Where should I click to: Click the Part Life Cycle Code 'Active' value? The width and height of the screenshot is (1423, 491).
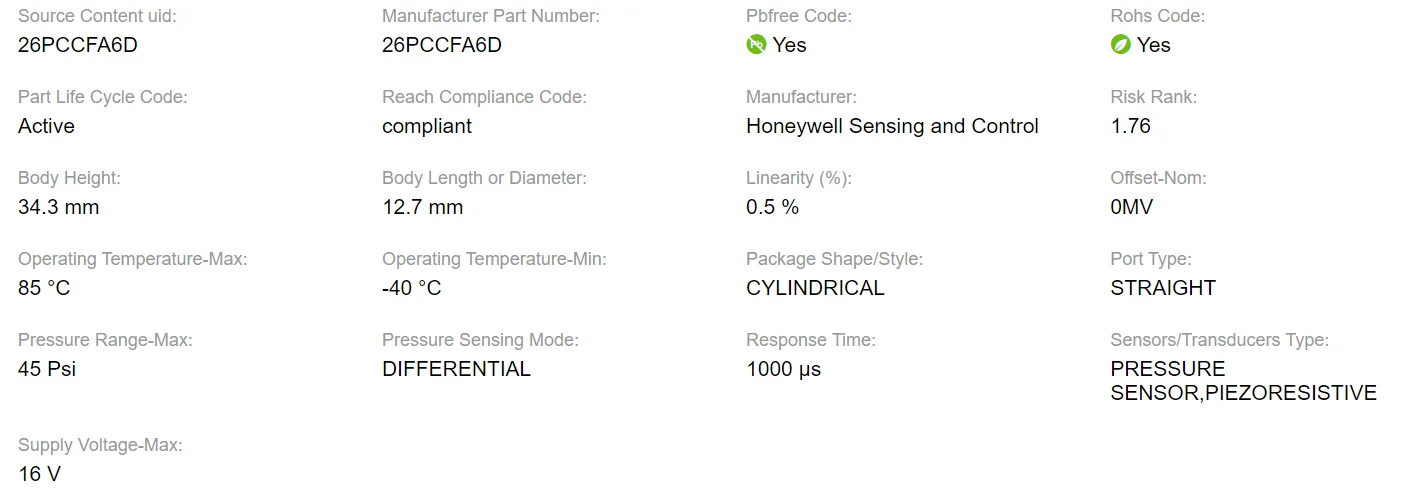(46, 126)
